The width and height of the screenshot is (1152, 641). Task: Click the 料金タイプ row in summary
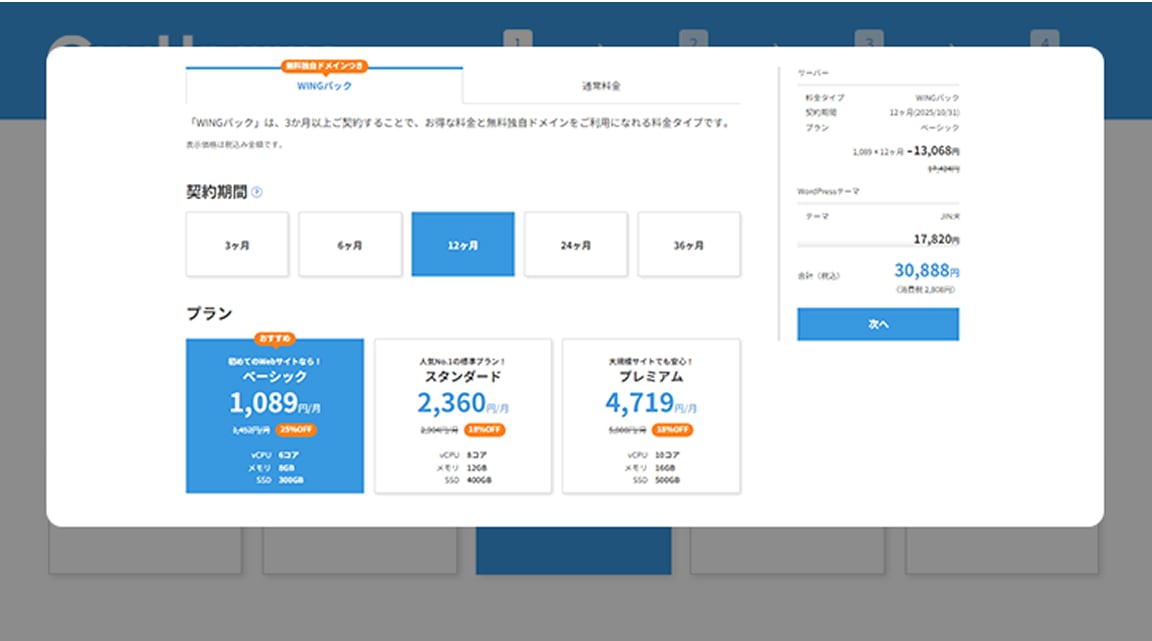click(x=882, y=98)
